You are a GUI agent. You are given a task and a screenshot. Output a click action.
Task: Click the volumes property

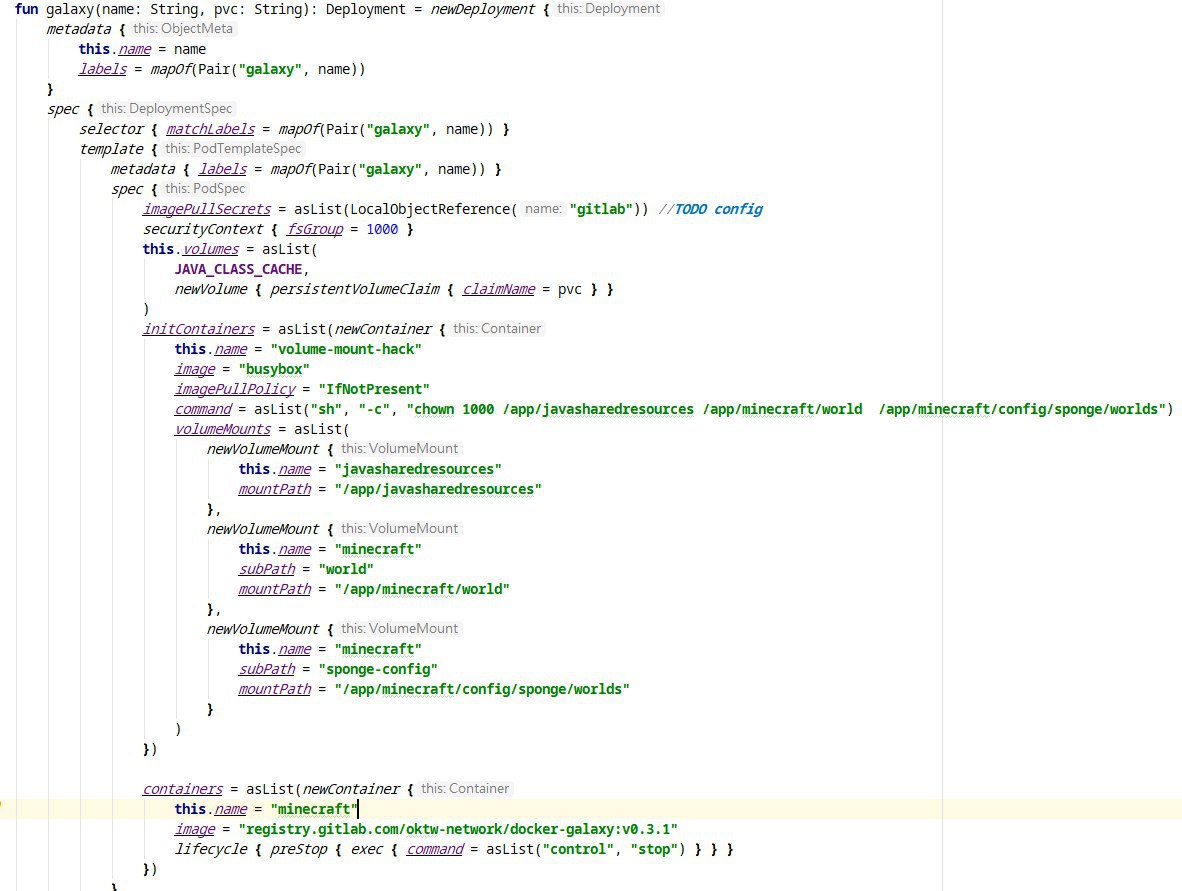[x=210, y=249]
